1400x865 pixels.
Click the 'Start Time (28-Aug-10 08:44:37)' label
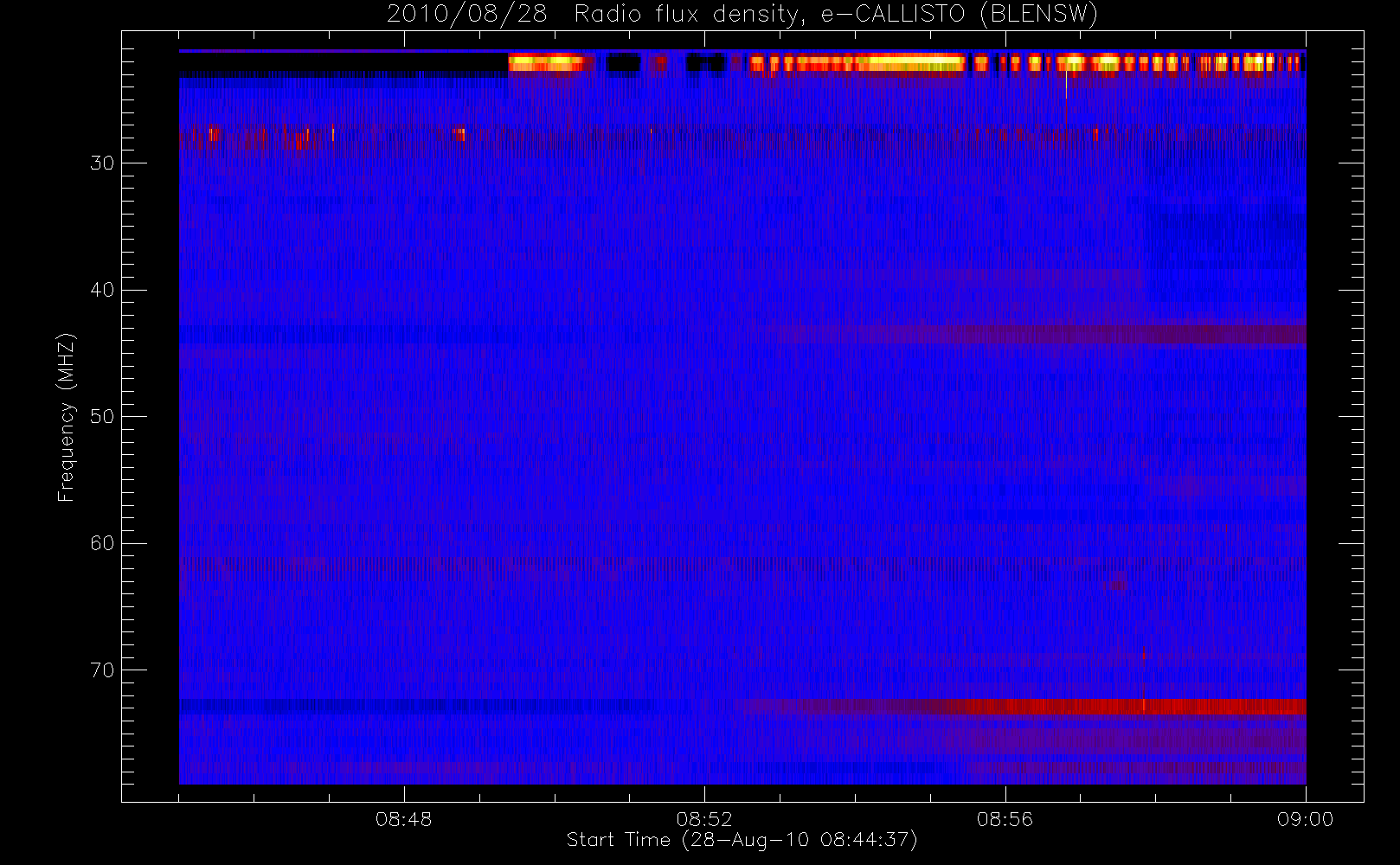tap(742, 840)
